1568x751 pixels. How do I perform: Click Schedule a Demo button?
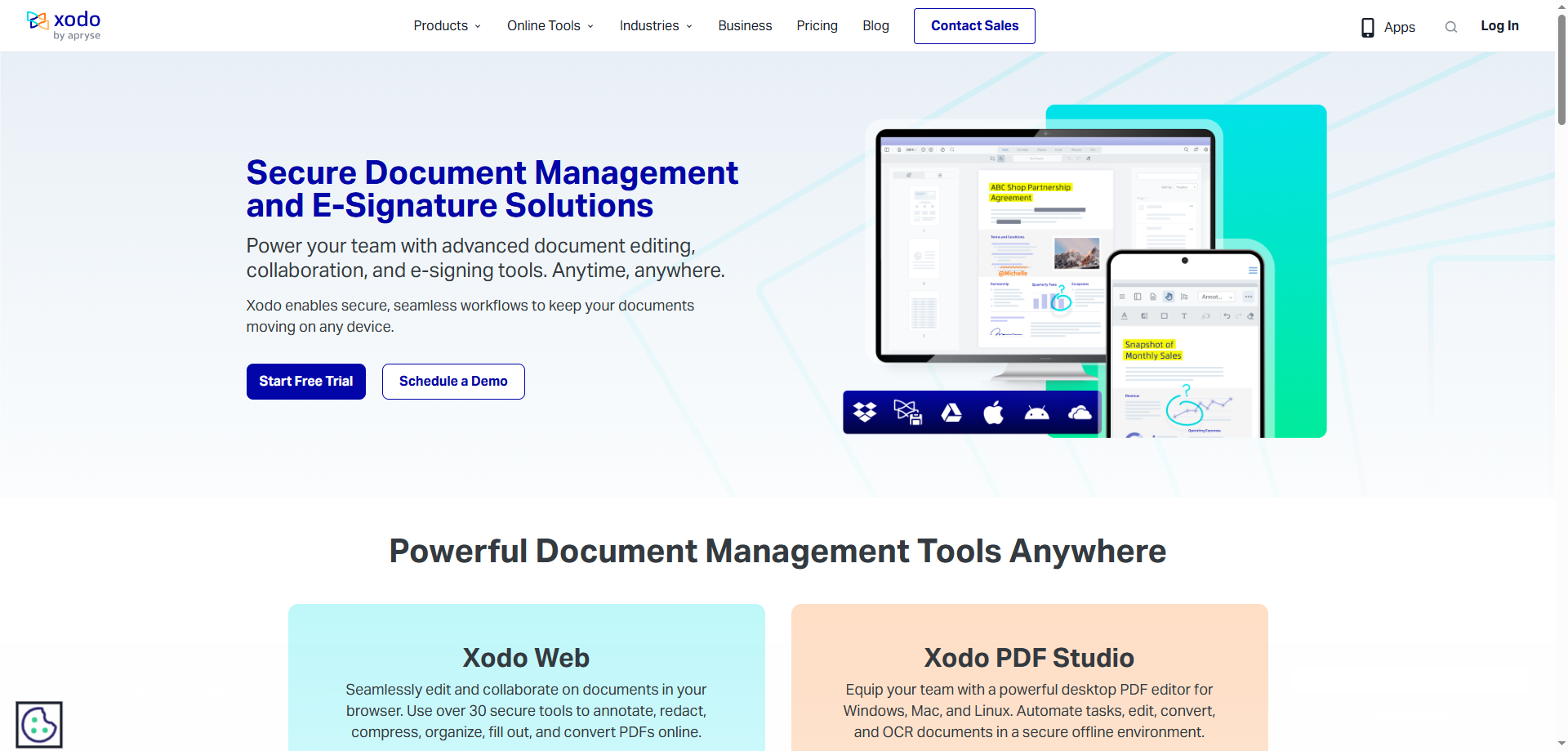(453, 382)
